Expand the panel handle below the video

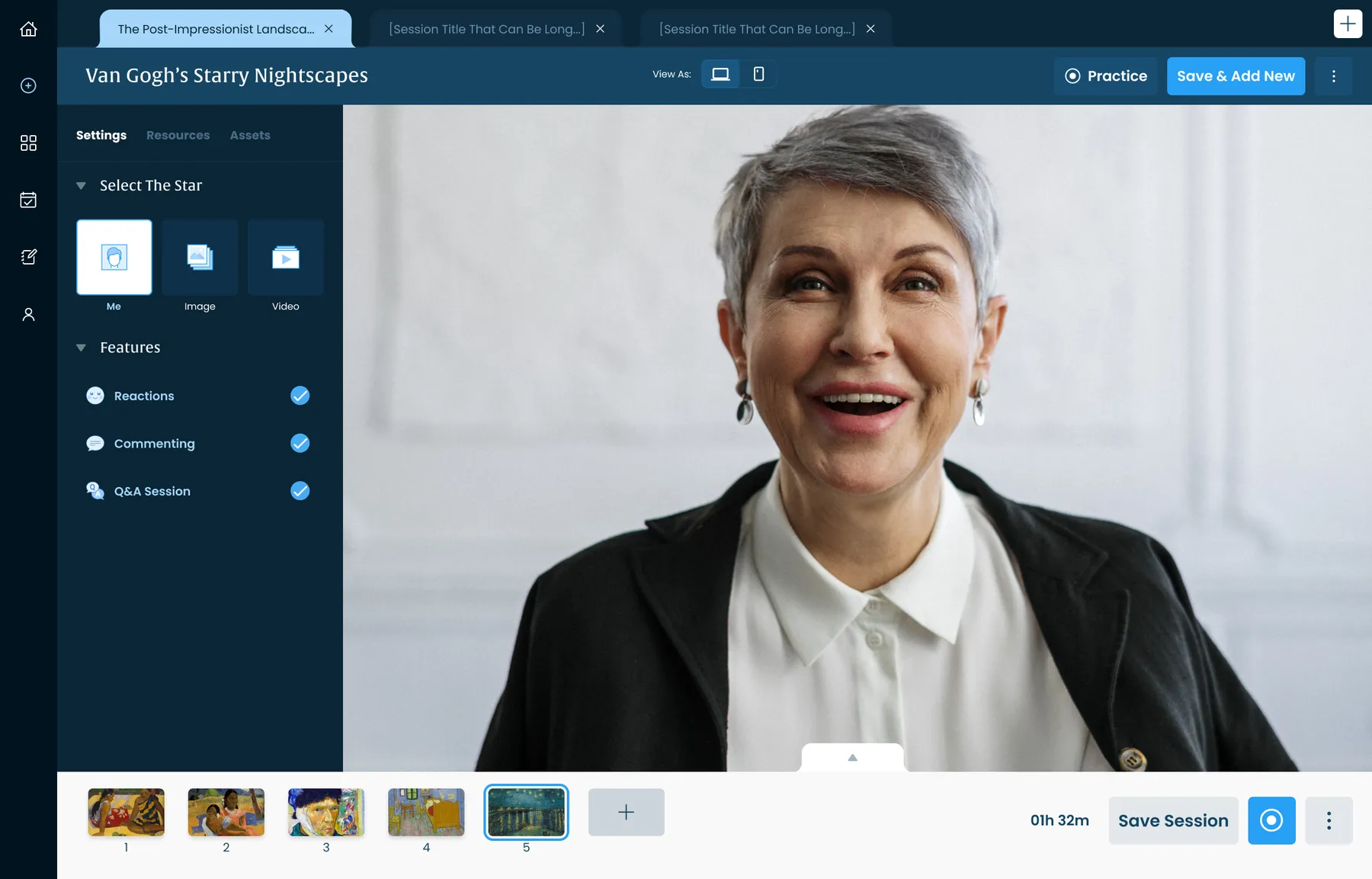852,757
